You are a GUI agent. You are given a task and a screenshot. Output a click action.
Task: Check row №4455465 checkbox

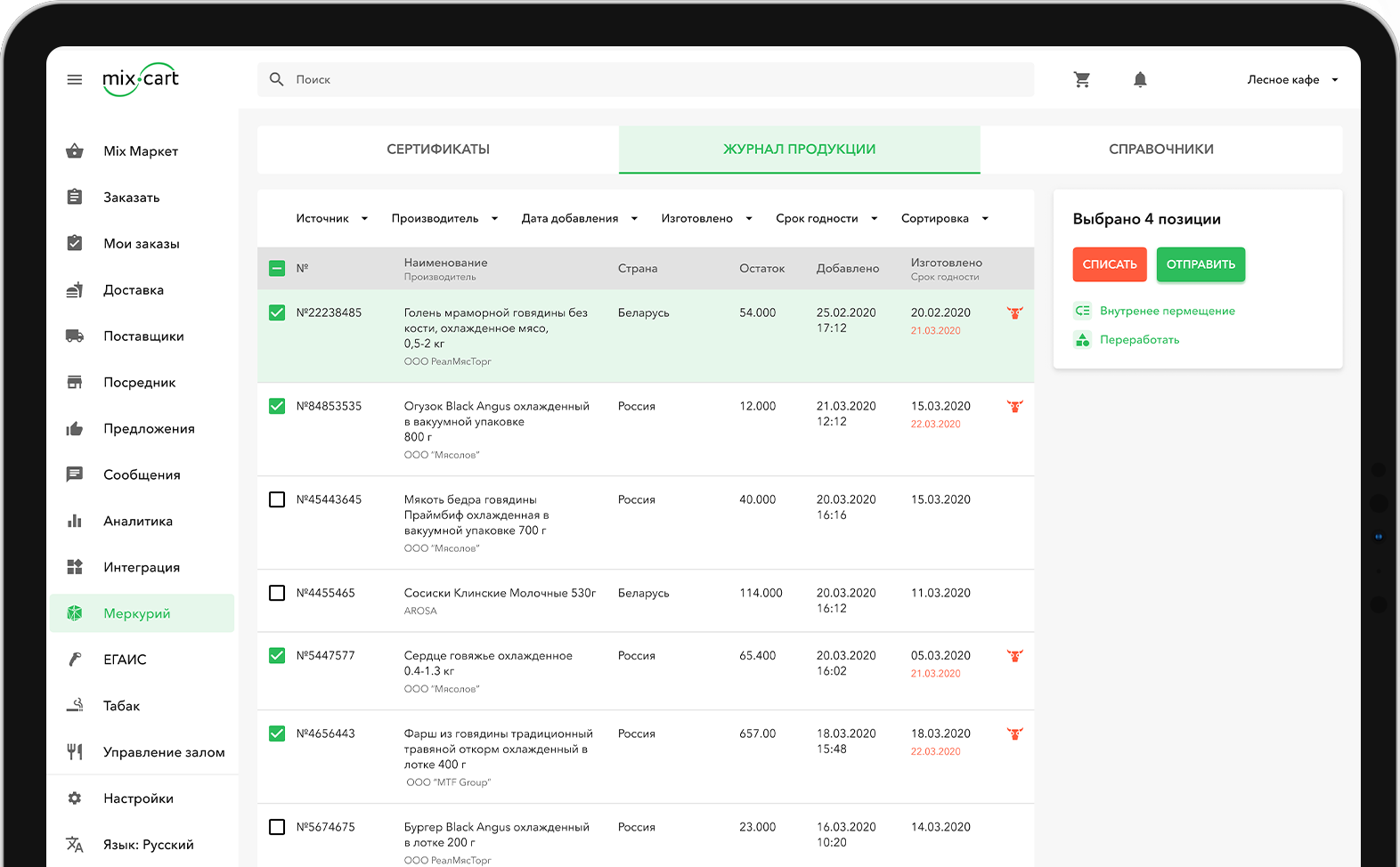tap(277, 593)
